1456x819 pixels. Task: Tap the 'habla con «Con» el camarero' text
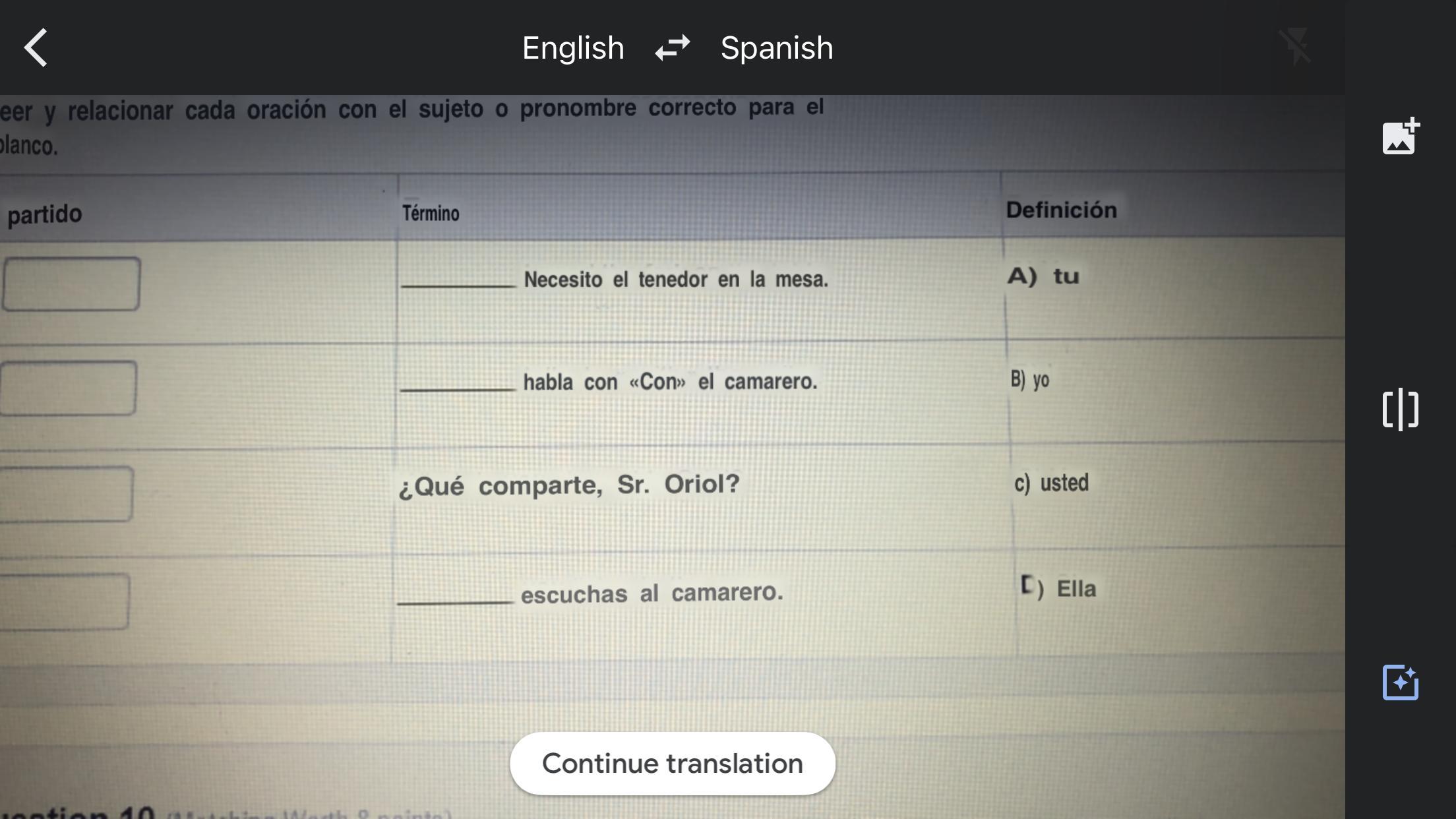tap(670, 382)
